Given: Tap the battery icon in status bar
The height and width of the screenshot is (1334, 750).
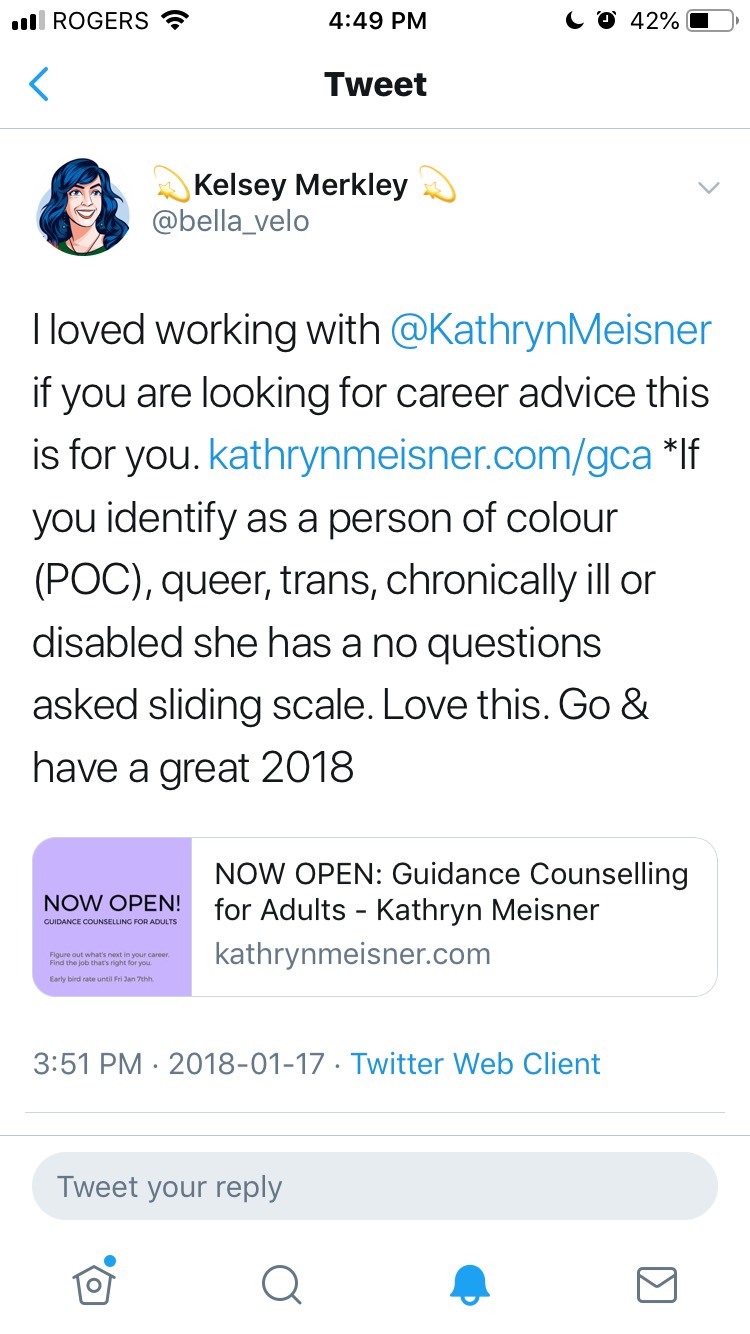Looking at the screenshot, I should tap(711, 21).
